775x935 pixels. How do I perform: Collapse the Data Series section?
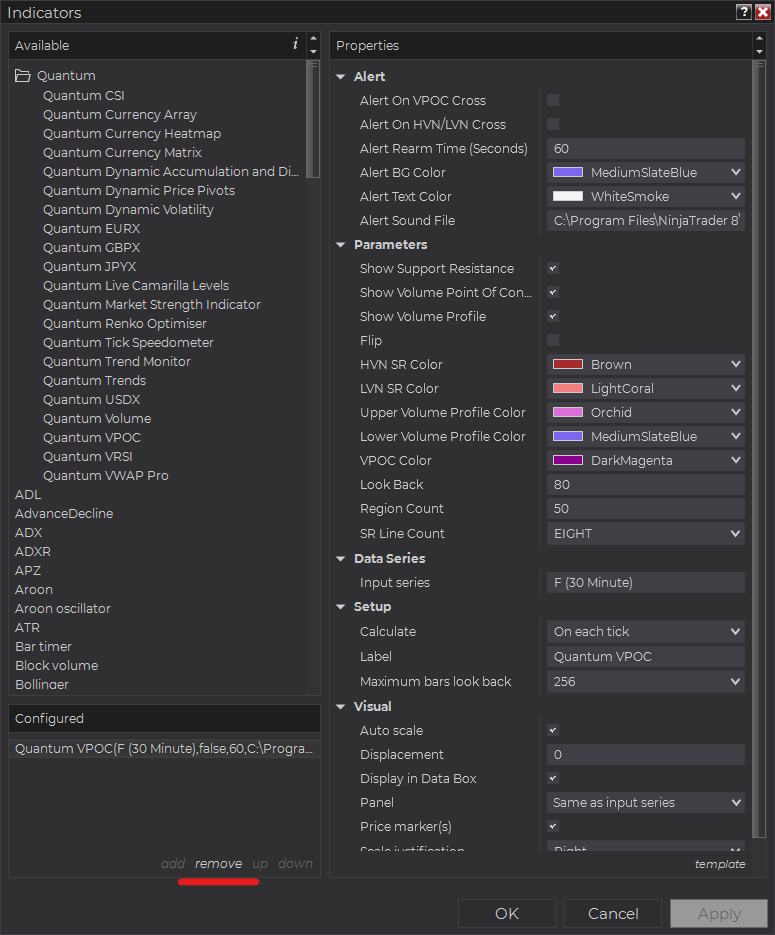[340, 559]
